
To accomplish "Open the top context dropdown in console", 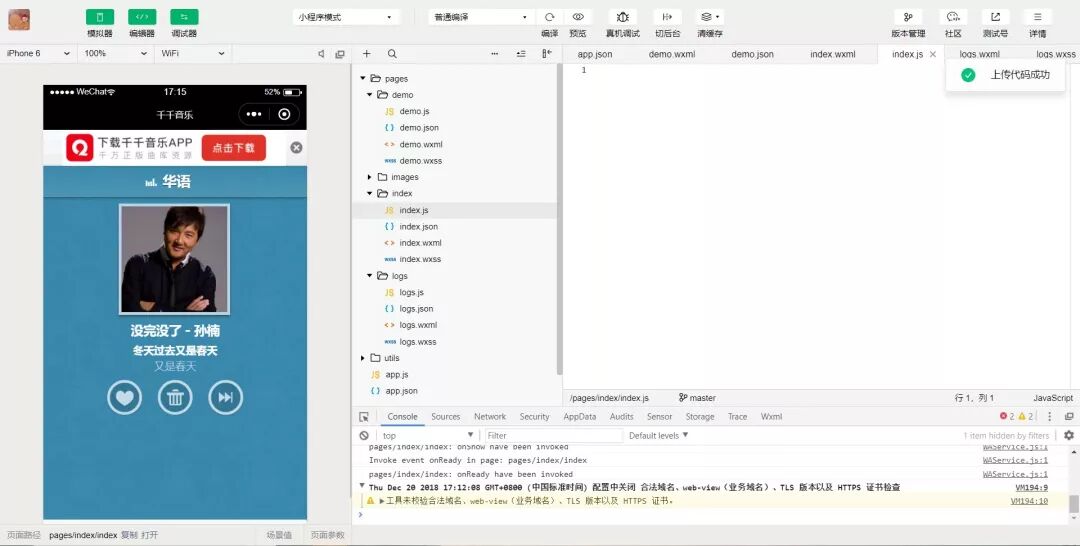I will (428, 435).
